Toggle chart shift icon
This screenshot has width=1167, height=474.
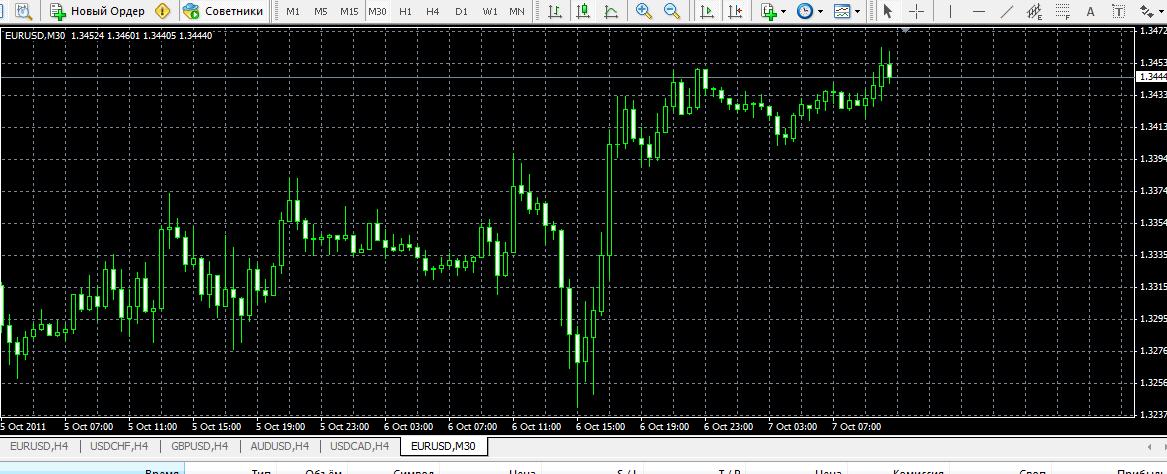(x=735, y=11)
